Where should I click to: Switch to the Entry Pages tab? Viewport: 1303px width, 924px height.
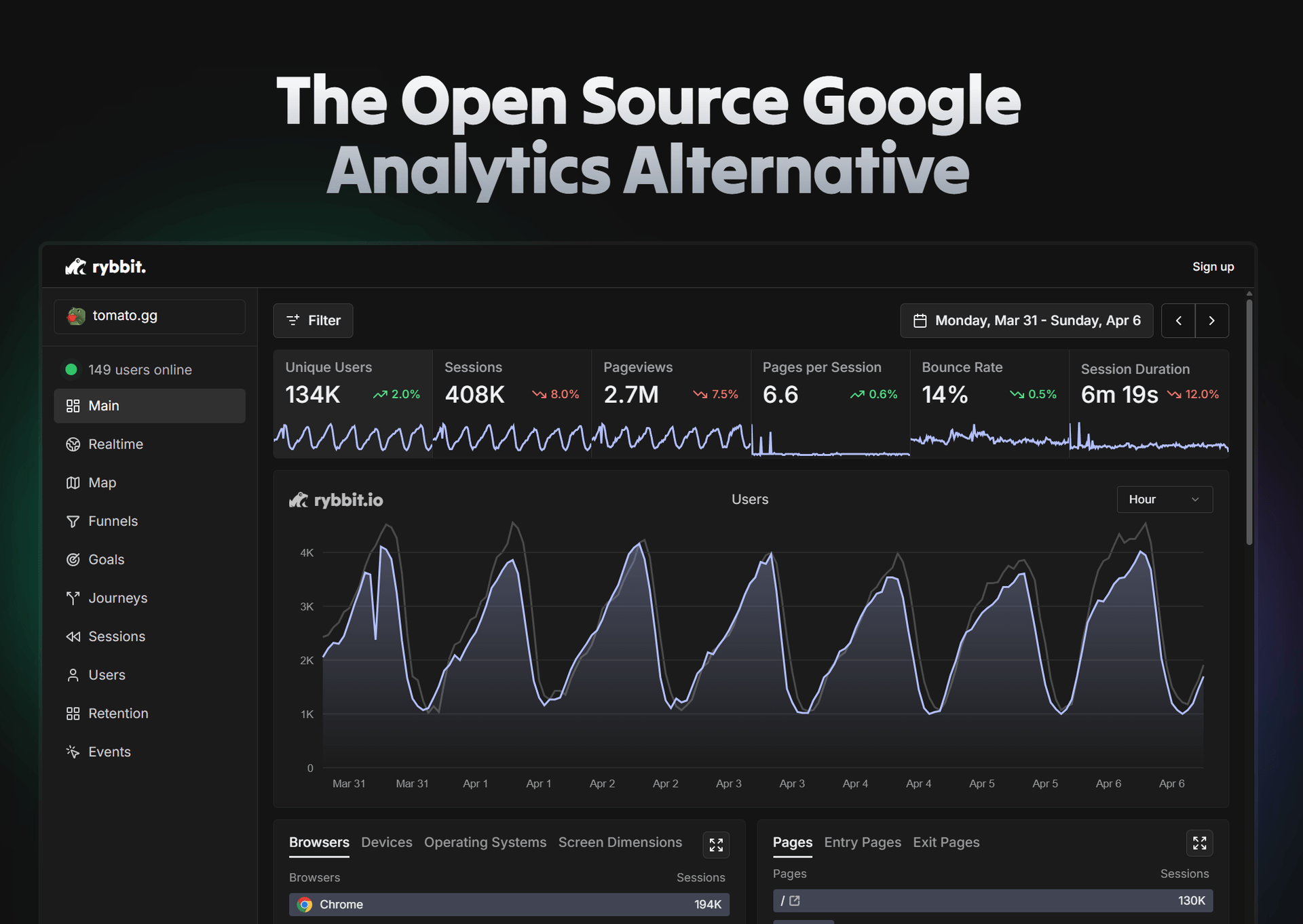862,843
